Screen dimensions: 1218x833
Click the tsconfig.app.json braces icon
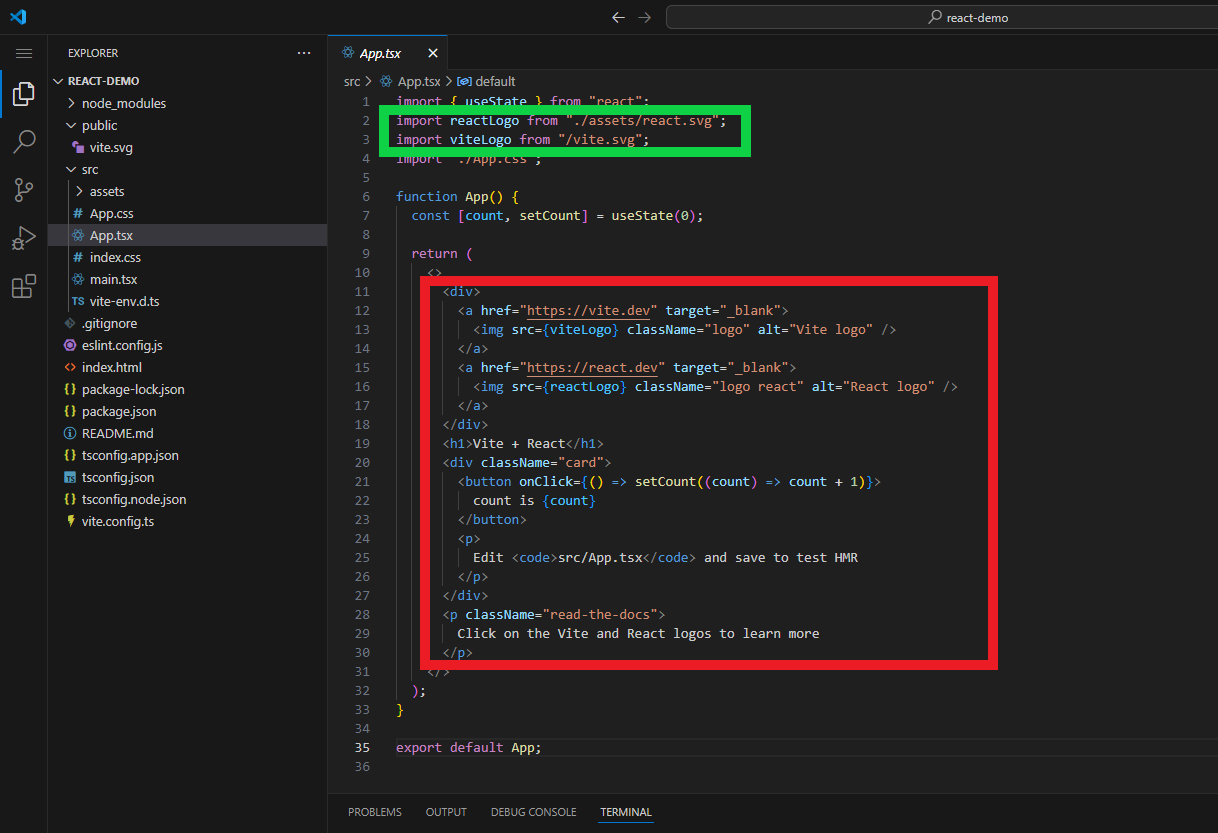70,455
